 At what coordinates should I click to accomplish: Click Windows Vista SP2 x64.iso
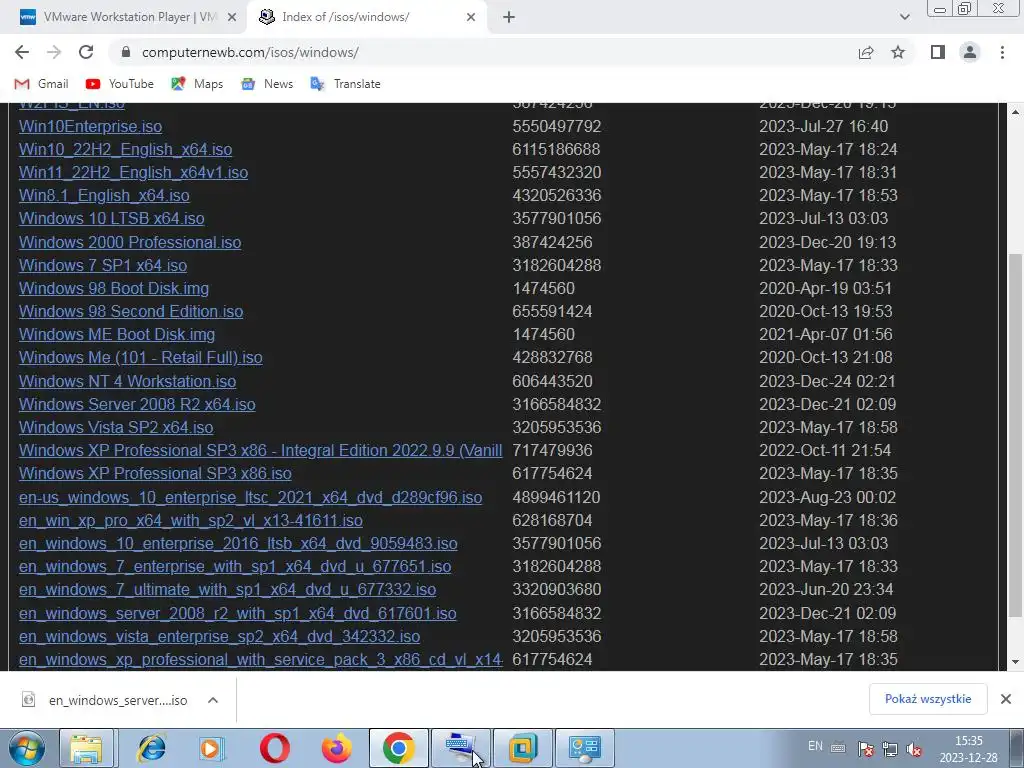click(x=116, y=427)
